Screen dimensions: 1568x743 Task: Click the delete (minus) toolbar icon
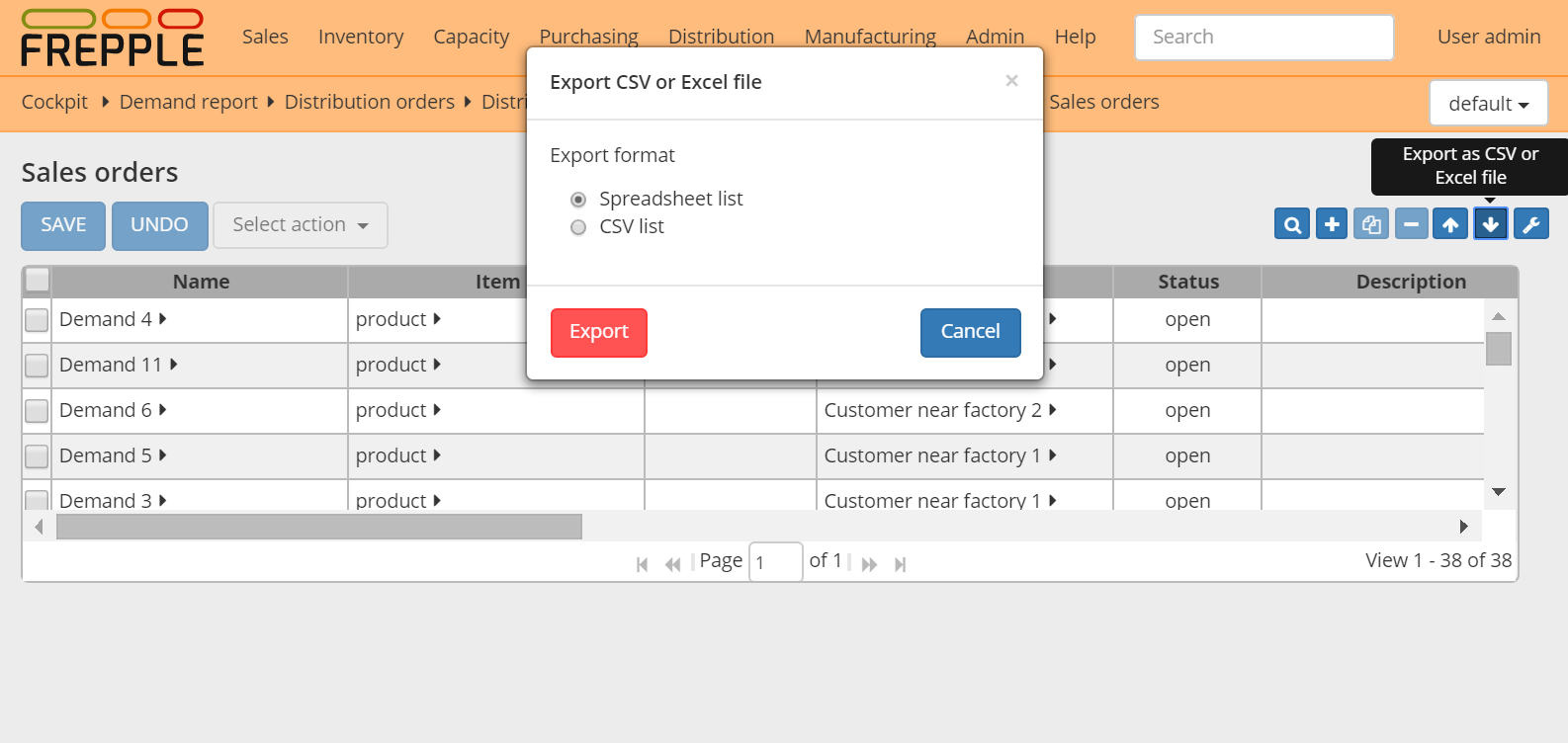tap(1411, 224)
